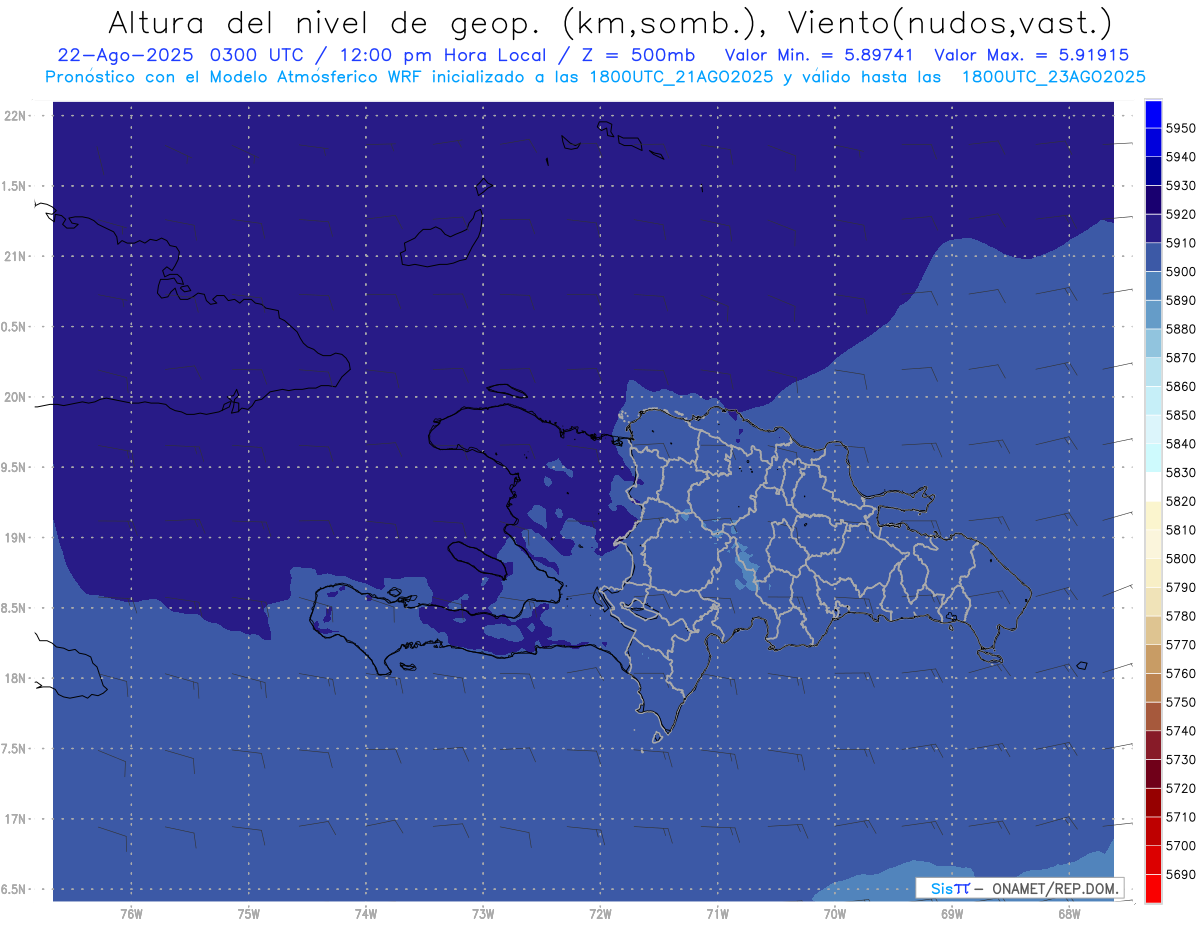This screenshot has height=927, width=1200.
Task: Click the '5890' legend value
Action: [x=1181, y=301]
